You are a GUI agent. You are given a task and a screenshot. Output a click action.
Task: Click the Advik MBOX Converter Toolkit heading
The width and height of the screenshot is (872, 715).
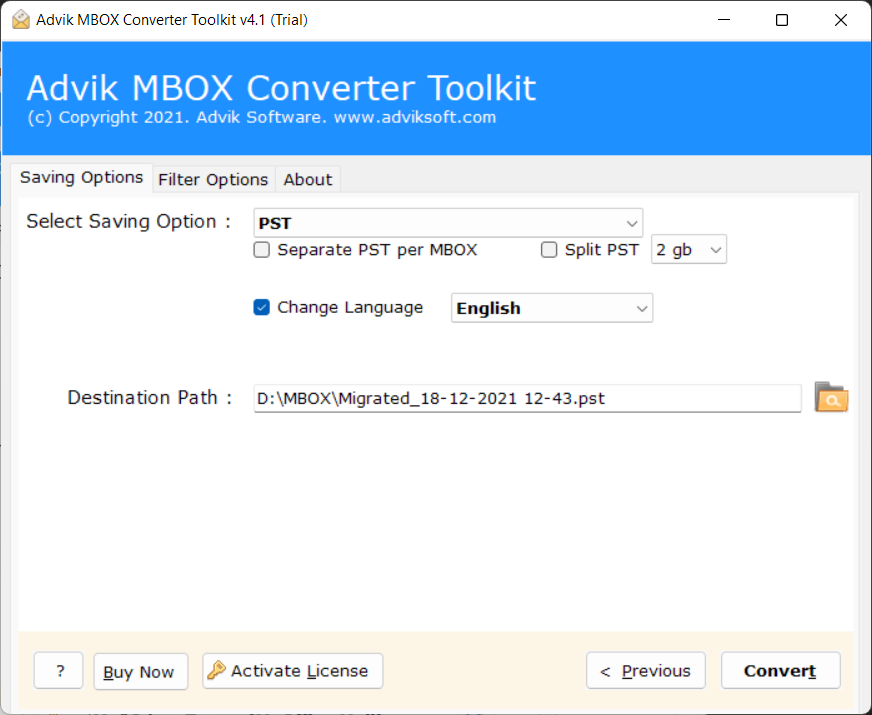click(x=281, y=88)
